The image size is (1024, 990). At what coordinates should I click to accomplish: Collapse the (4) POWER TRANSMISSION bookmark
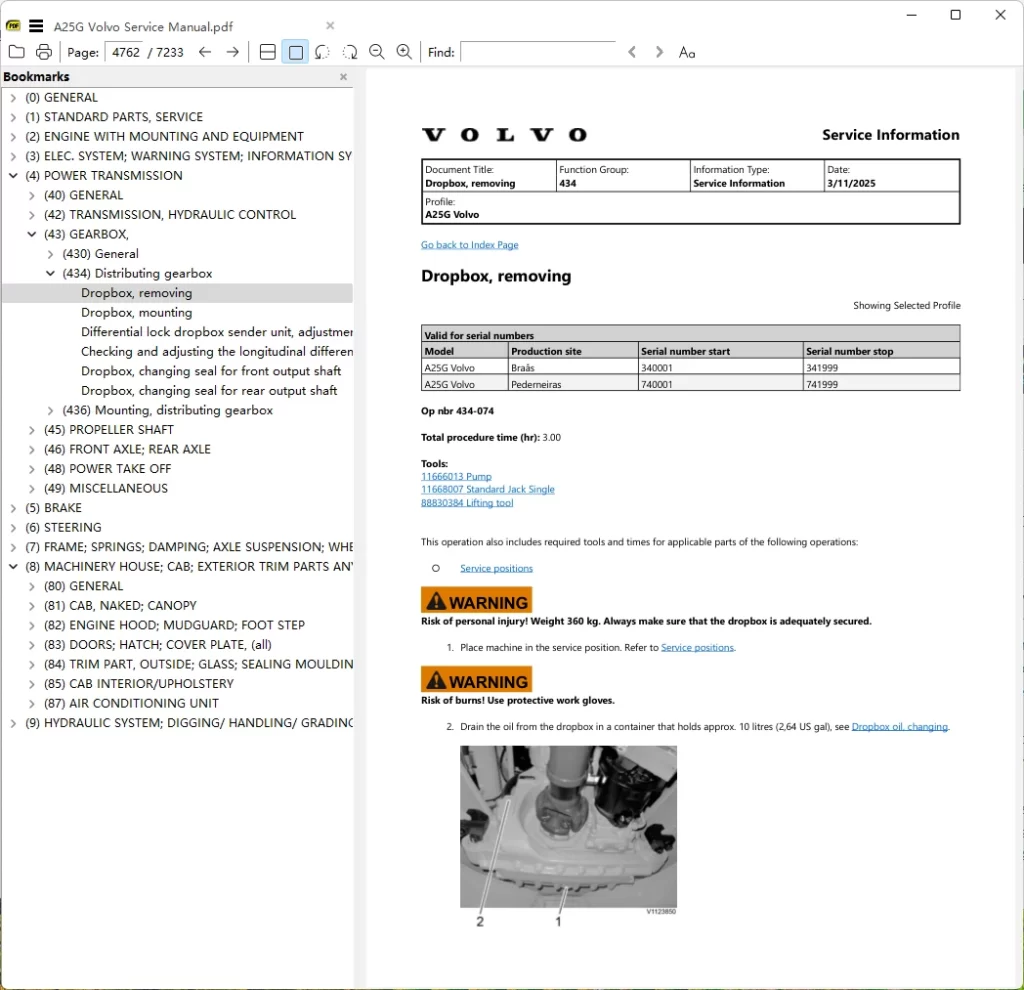(13, 176)
